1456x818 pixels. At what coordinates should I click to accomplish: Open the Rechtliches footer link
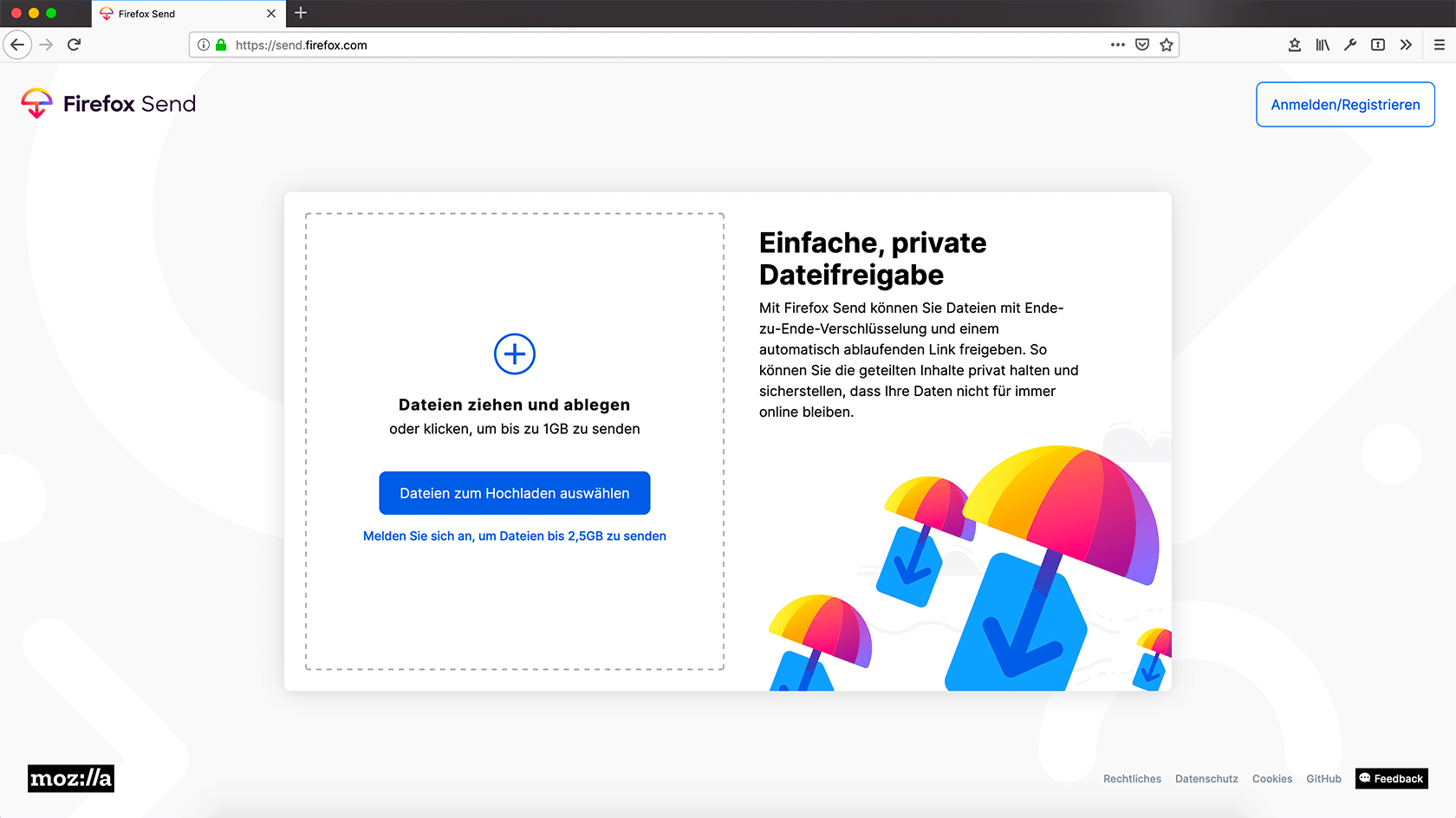tap(1132, 779)
